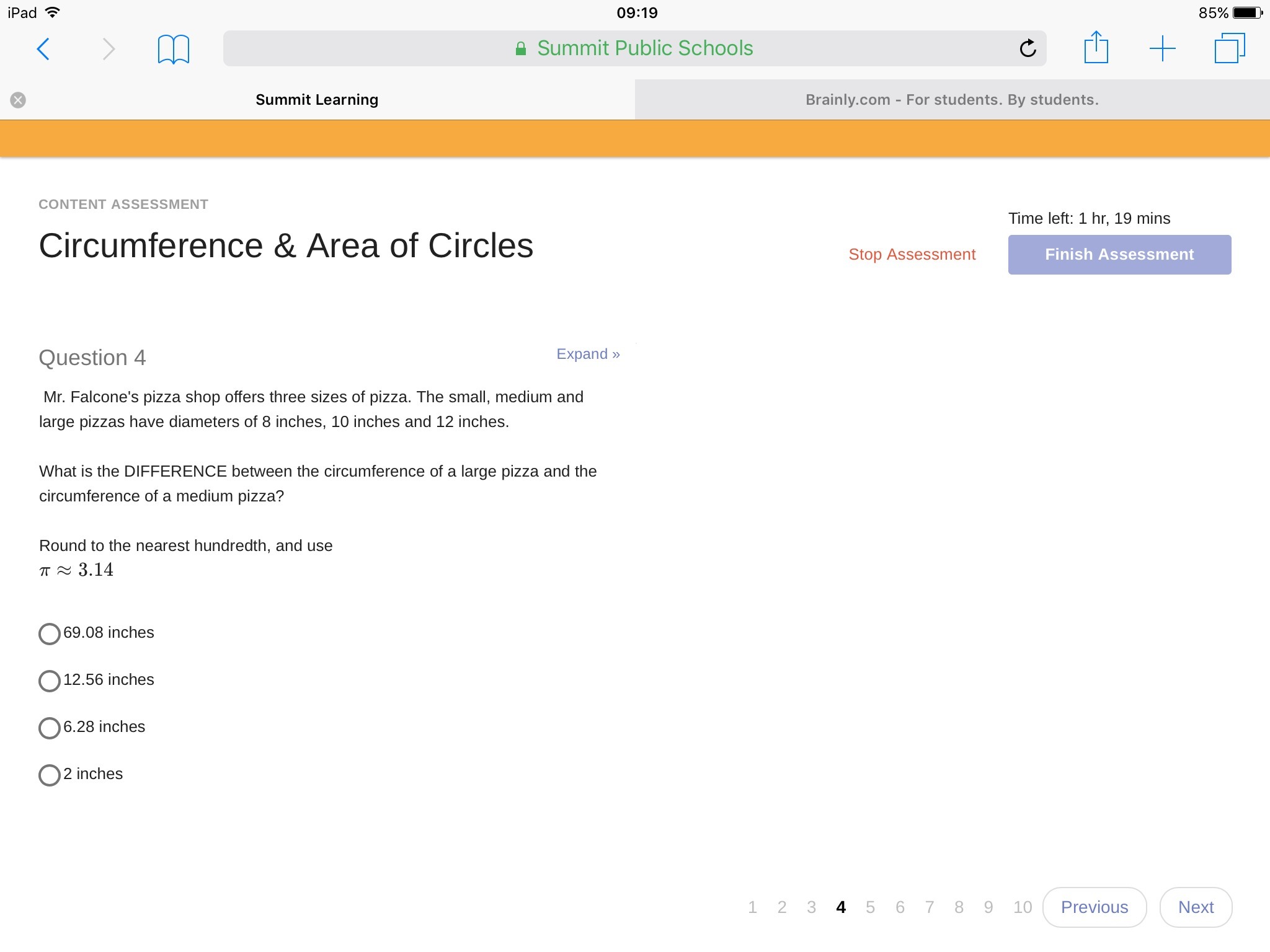Open the share sheet icon
Viewport: 1270px width, 952px height.
click(1096, 48)
